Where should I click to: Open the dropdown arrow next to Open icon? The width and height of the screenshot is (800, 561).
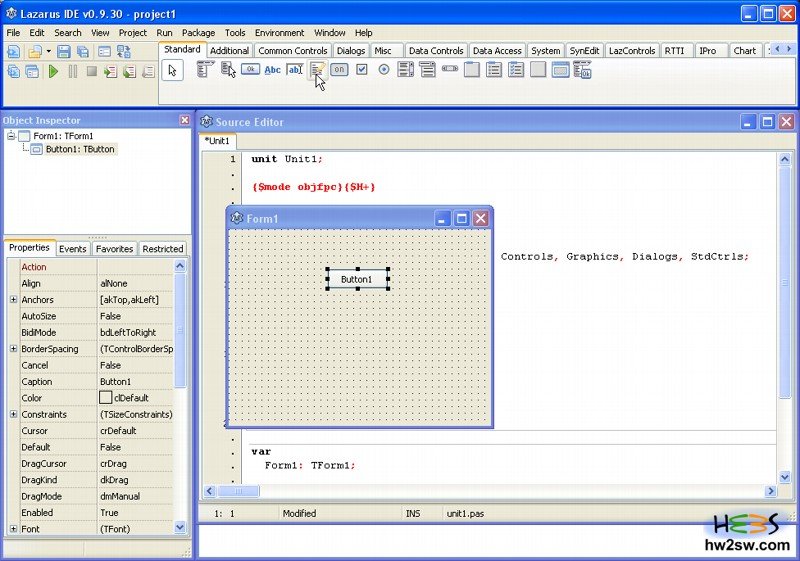coord(48,51)
